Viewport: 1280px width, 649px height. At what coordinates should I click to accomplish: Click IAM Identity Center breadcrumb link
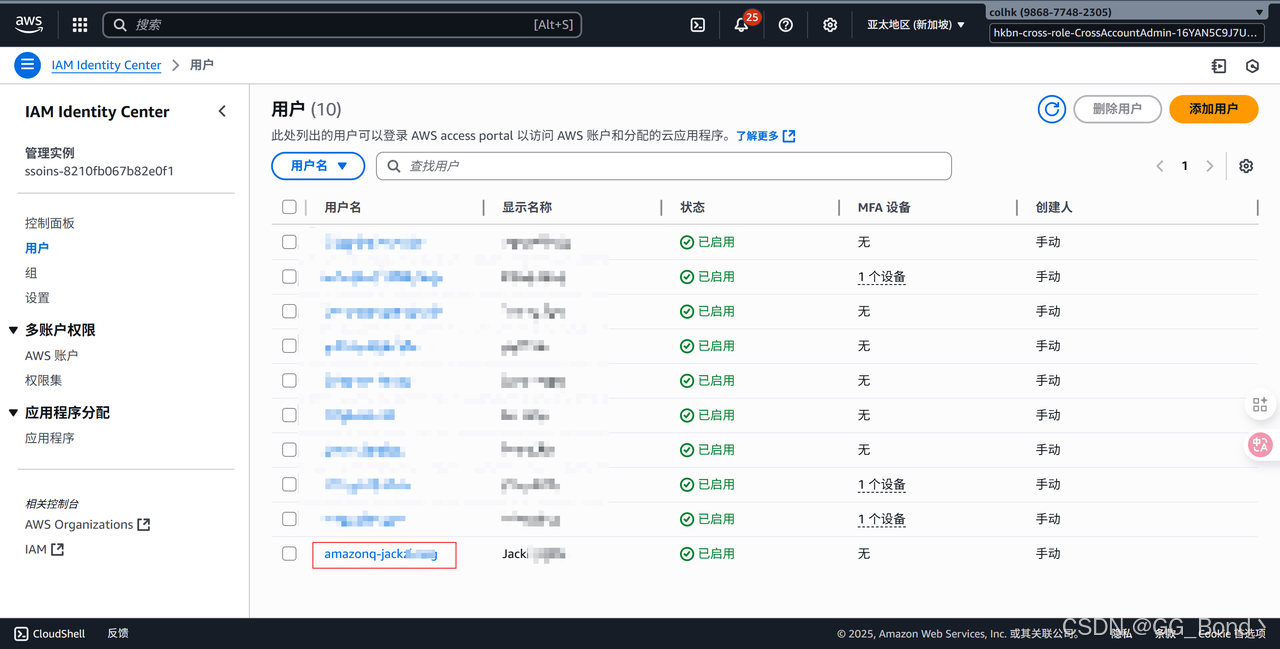(106, 65)
